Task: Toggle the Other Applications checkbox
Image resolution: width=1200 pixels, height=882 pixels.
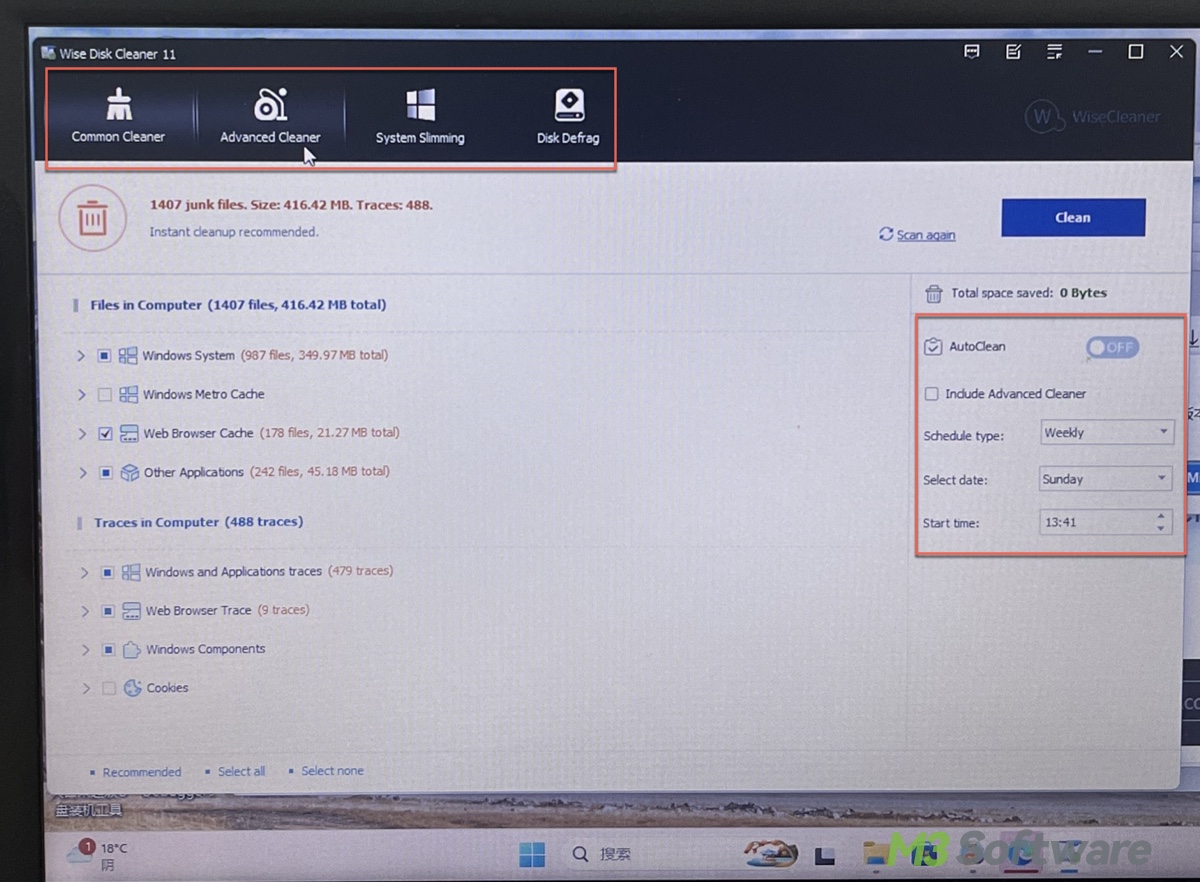Action: (x=105, y=473)
